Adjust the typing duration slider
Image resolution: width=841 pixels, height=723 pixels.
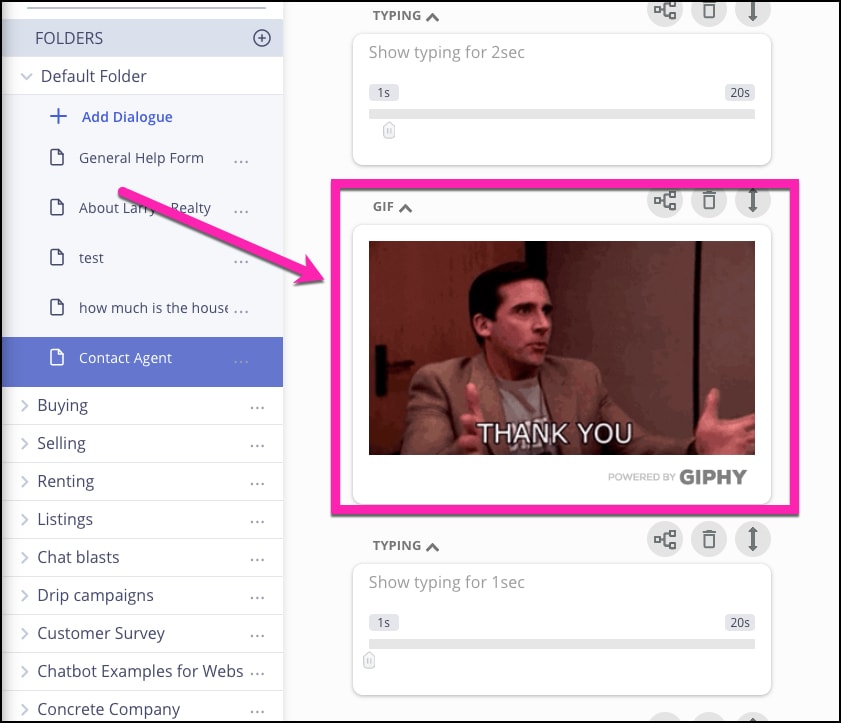pos(560,113)
